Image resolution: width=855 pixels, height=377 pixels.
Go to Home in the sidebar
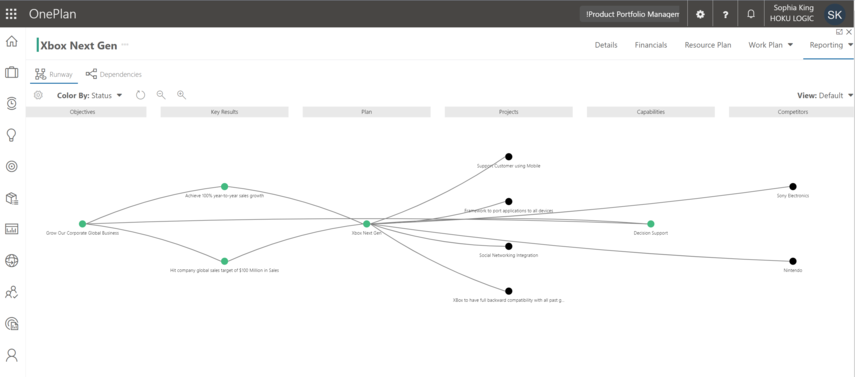(11, 41)
